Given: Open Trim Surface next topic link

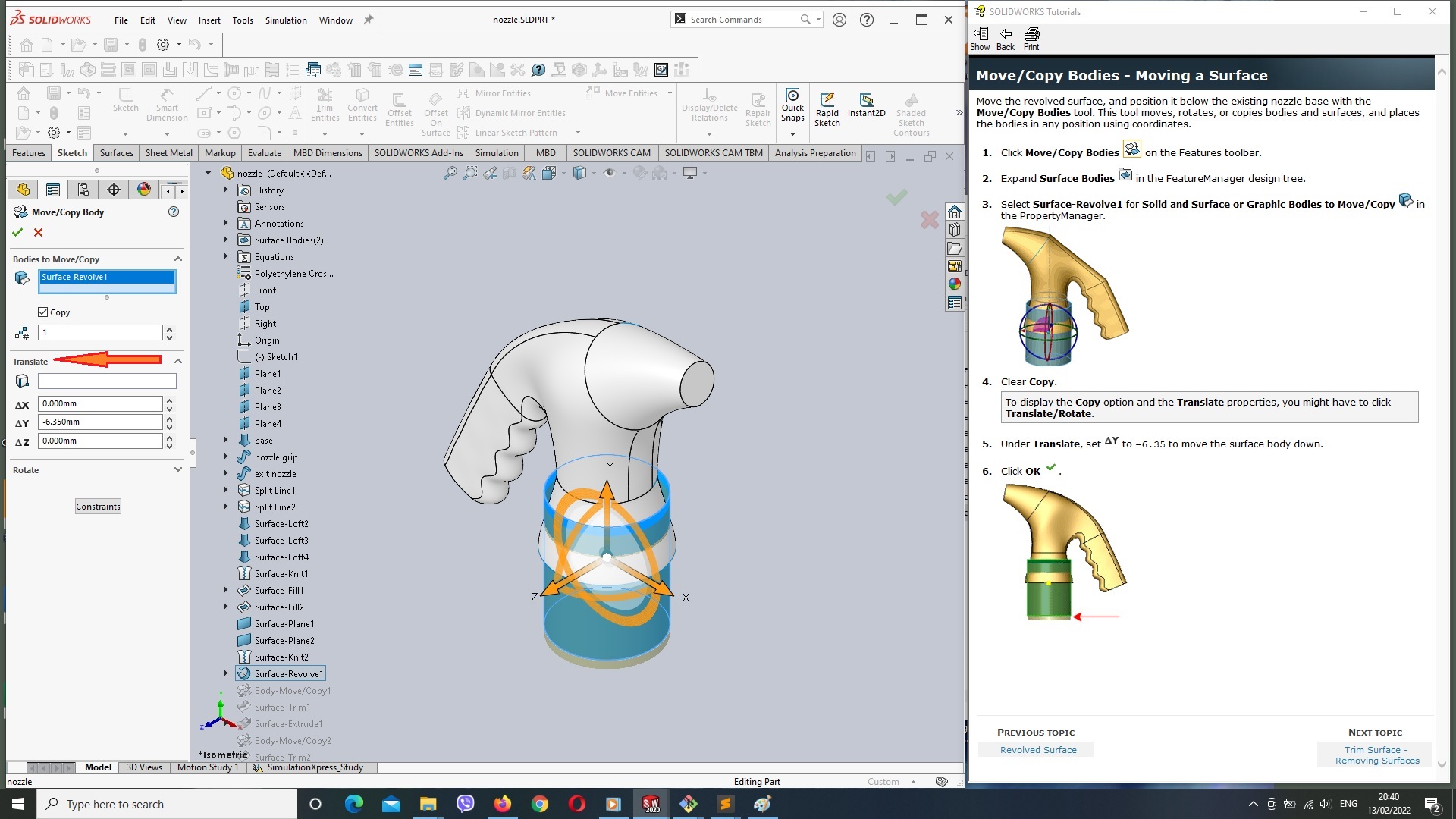Looking at the screenshot, I should pos(1376,755).
